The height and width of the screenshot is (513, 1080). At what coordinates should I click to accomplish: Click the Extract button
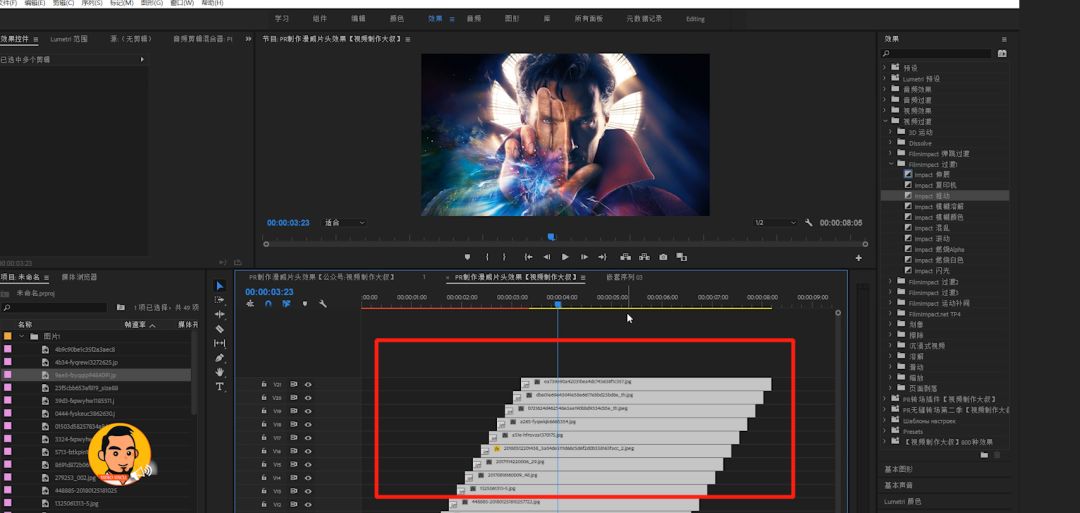pos(644,257)
